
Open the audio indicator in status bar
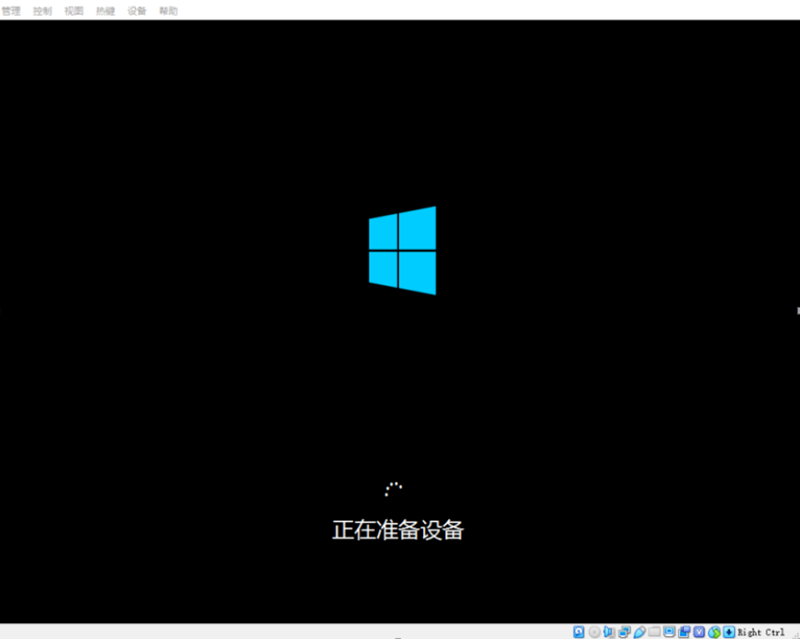(609, 632)
